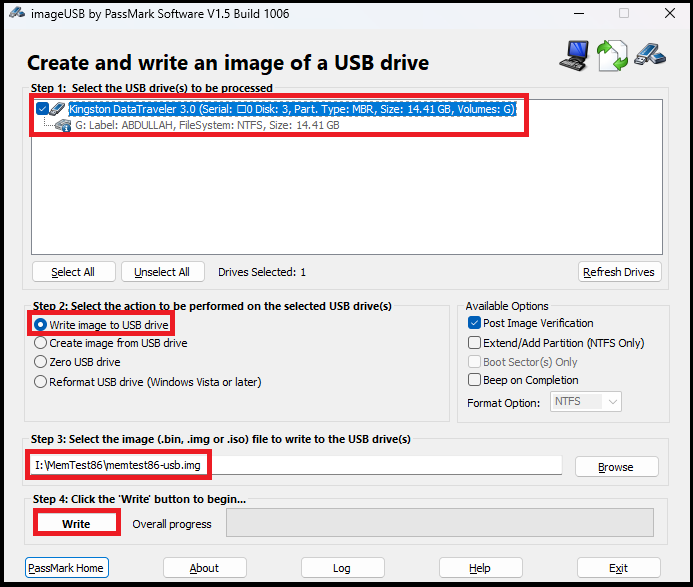Click the Unselect All button
This screenshot has width=693, height=587.
click(162, 272)
